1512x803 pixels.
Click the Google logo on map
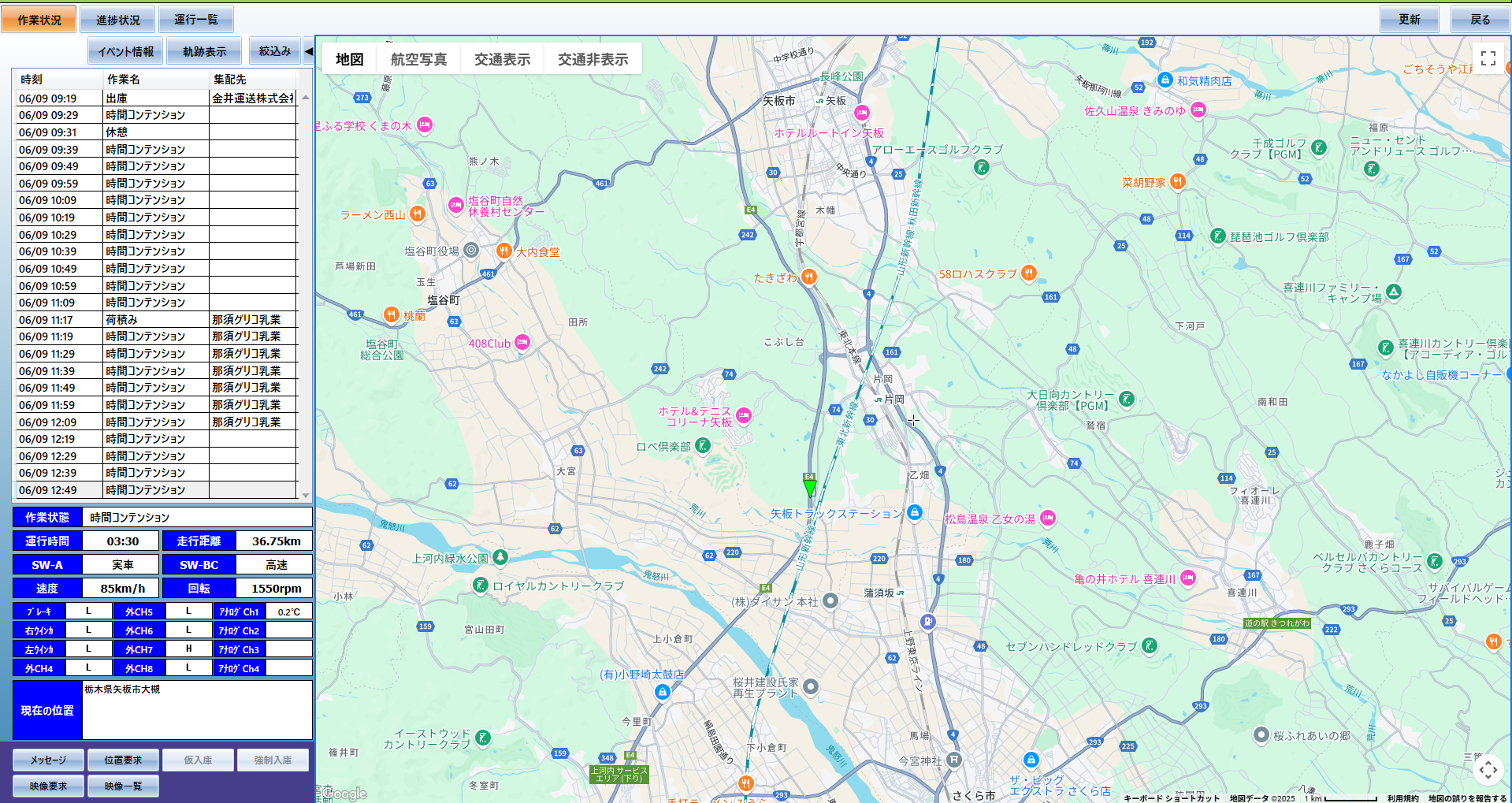pos(344,794)
